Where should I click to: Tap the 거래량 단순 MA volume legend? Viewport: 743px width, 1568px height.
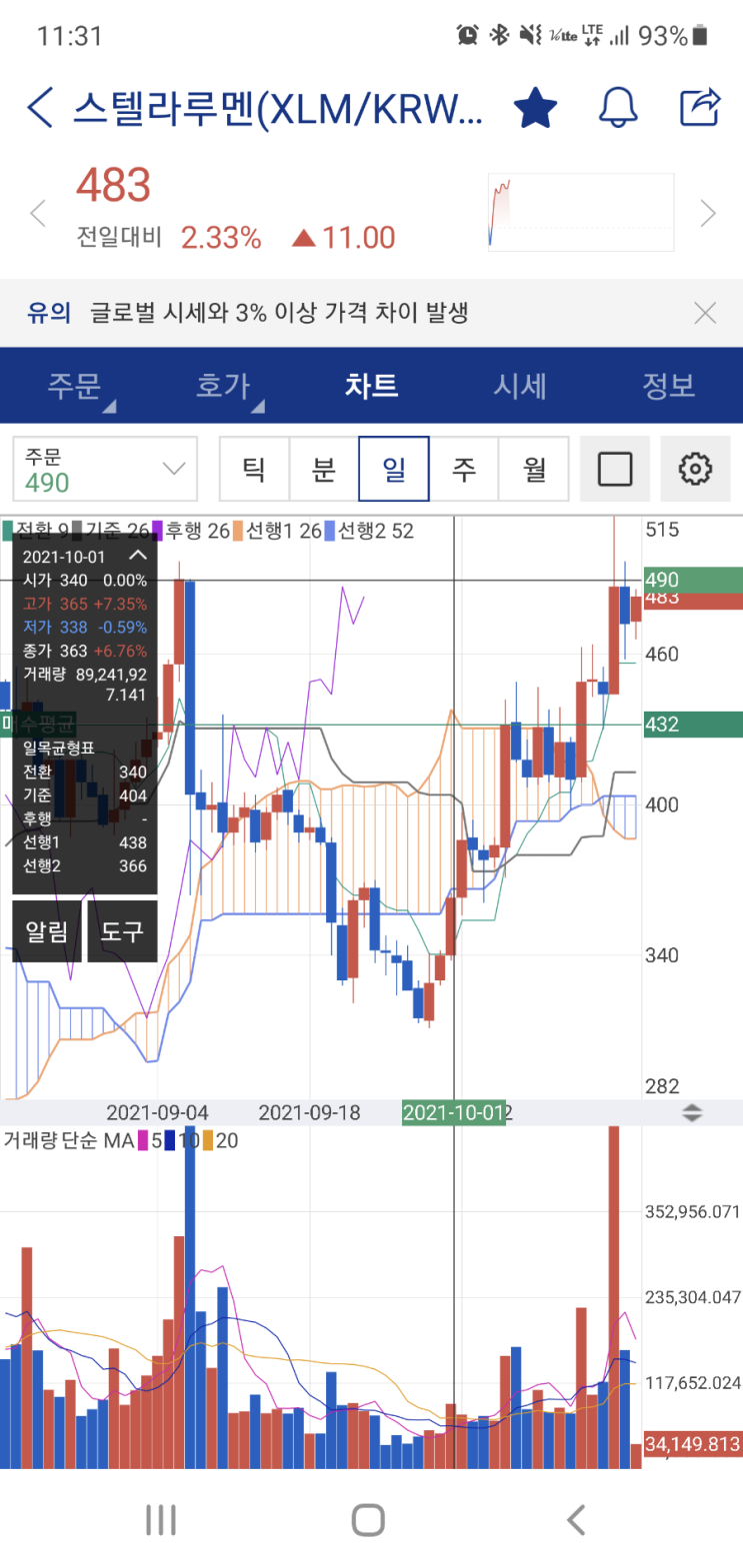120,1140
